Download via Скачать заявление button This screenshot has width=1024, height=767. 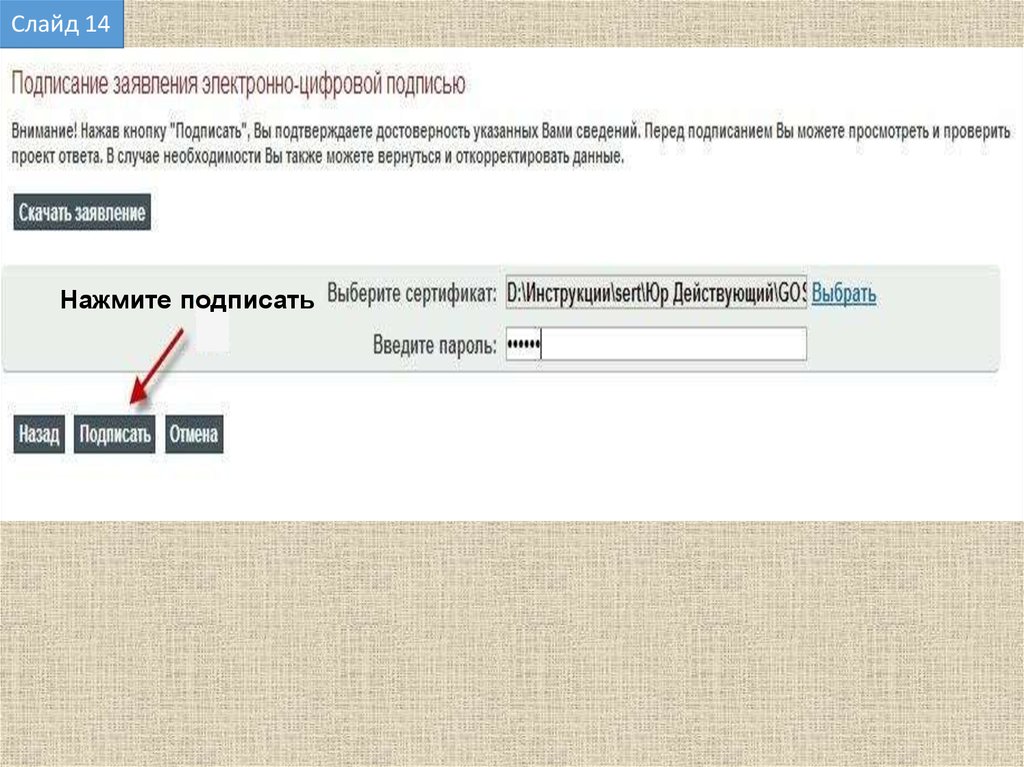coord(82,212)
